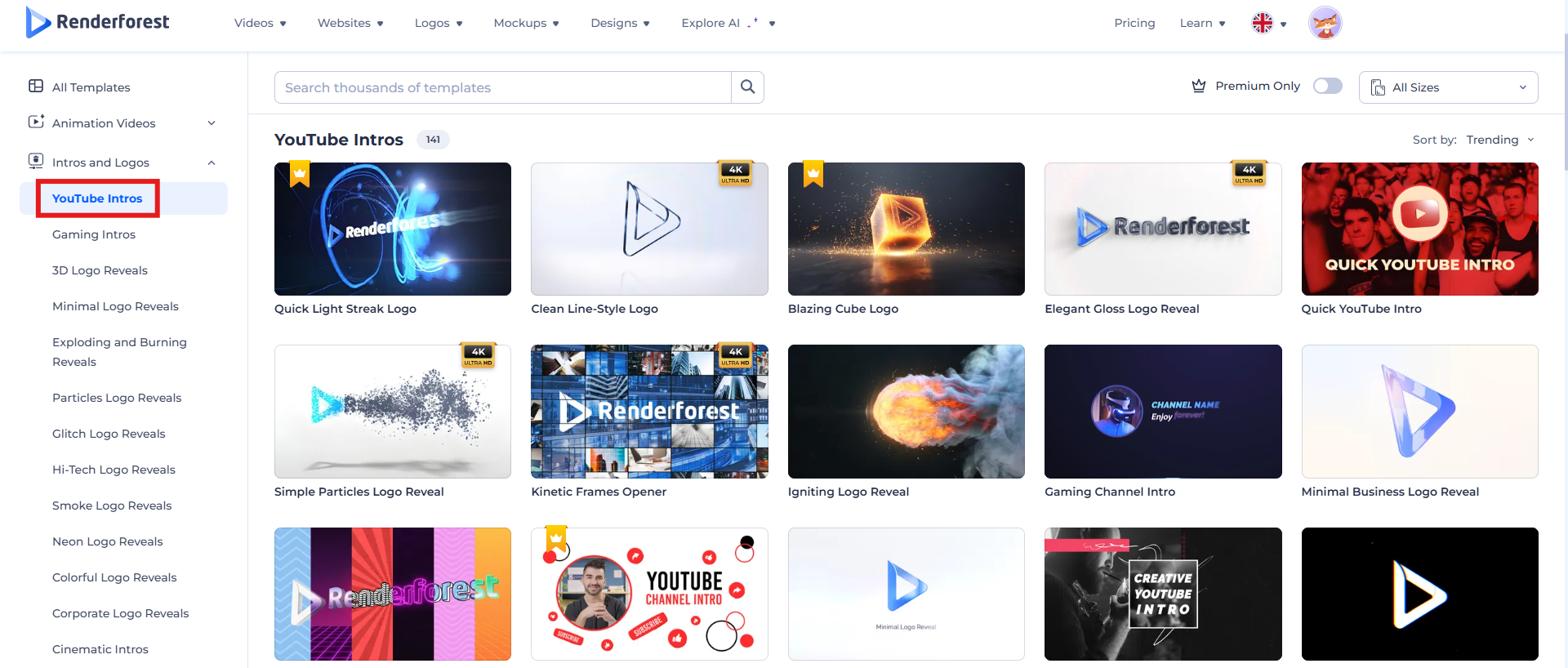The width and height of the screenshot is (1568, 668).
Task: Open the Blazing Cube Logo title link
Action: click(x=843, y=309)
